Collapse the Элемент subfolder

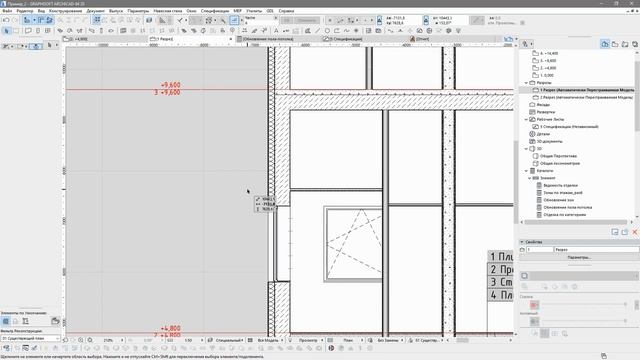(x=529, y=178)
